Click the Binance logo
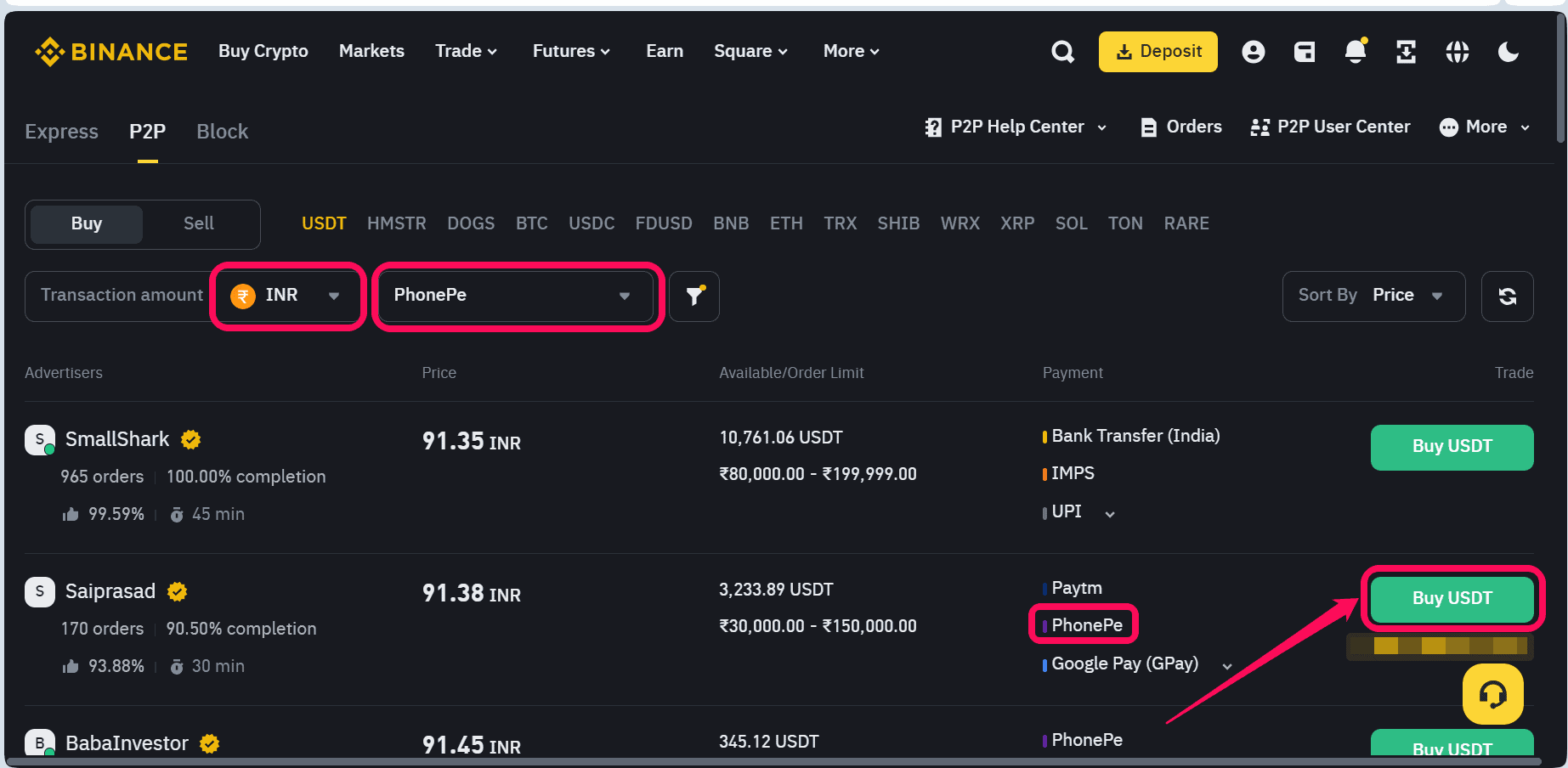This screenshot has width=1568, height=768. pyautogui.click(x=111, y=52)
